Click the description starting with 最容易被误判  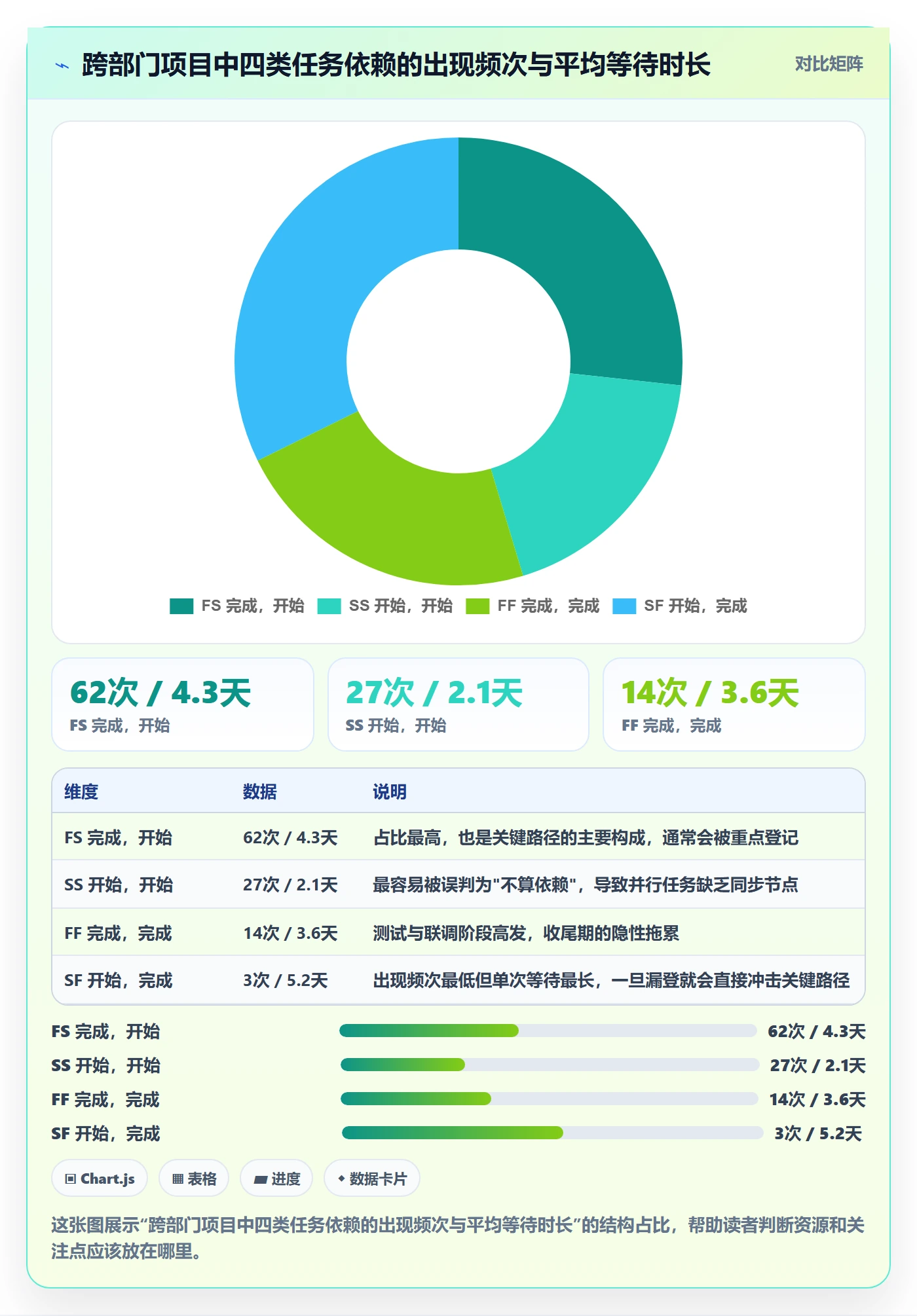tap(586, 885)
